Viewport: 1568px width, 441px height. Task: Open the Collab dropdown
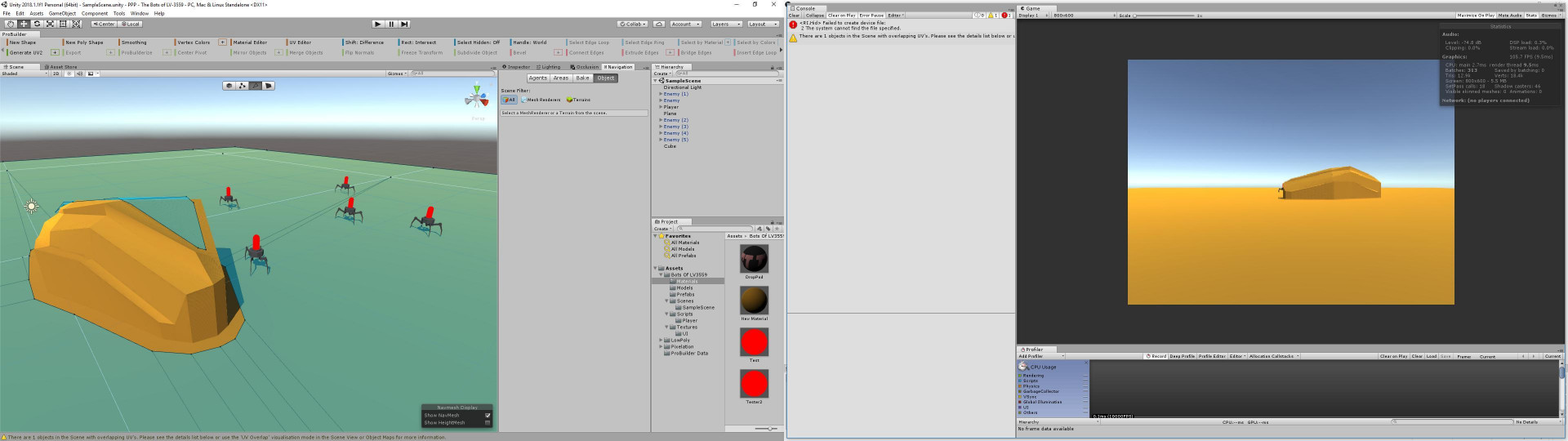coord(633,24)
